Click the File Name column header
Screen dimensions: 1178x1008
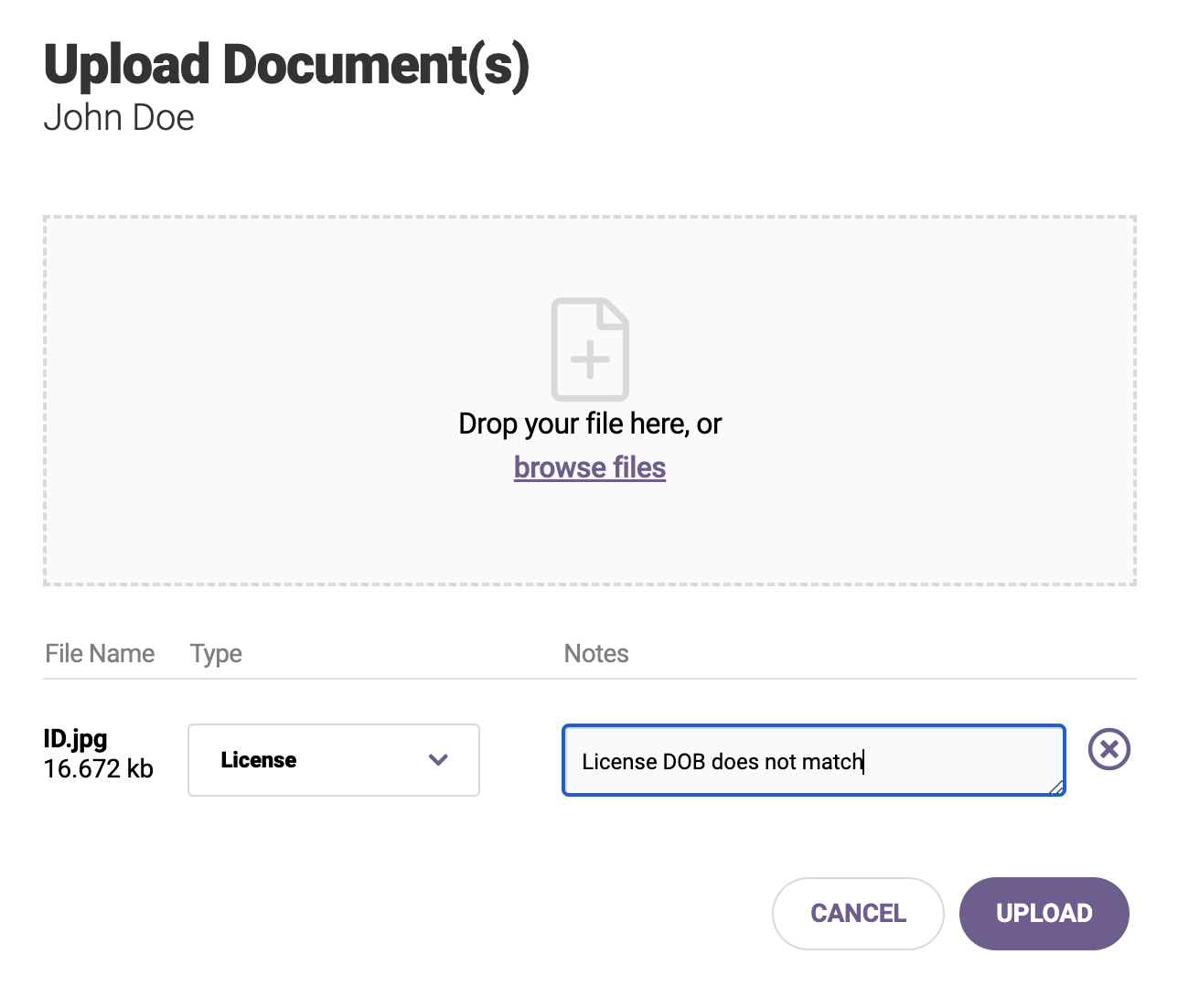coord(100,653)
